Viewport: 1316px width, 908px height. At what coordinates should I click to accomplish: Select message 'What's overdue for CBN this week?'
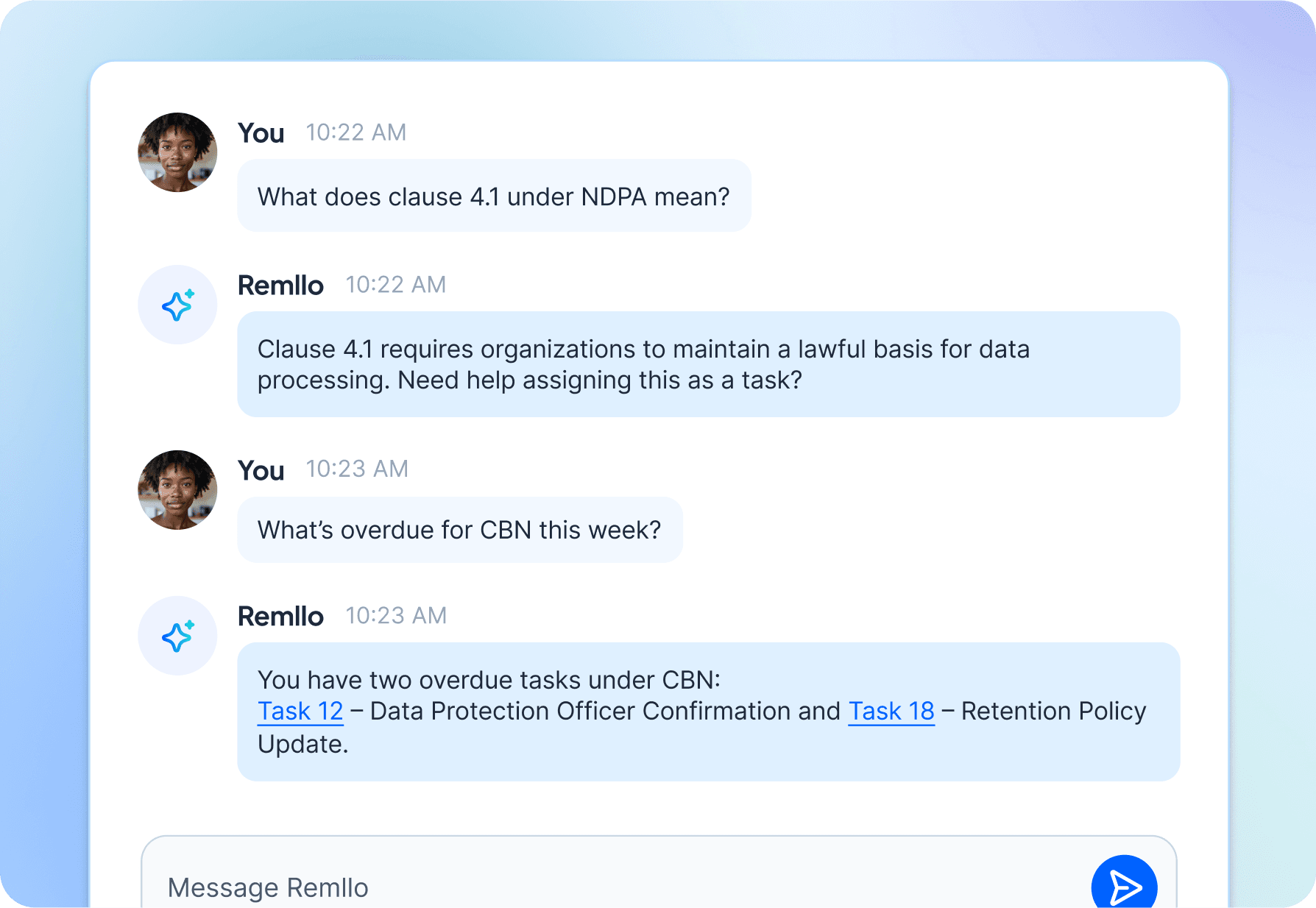tap(460, 530)
